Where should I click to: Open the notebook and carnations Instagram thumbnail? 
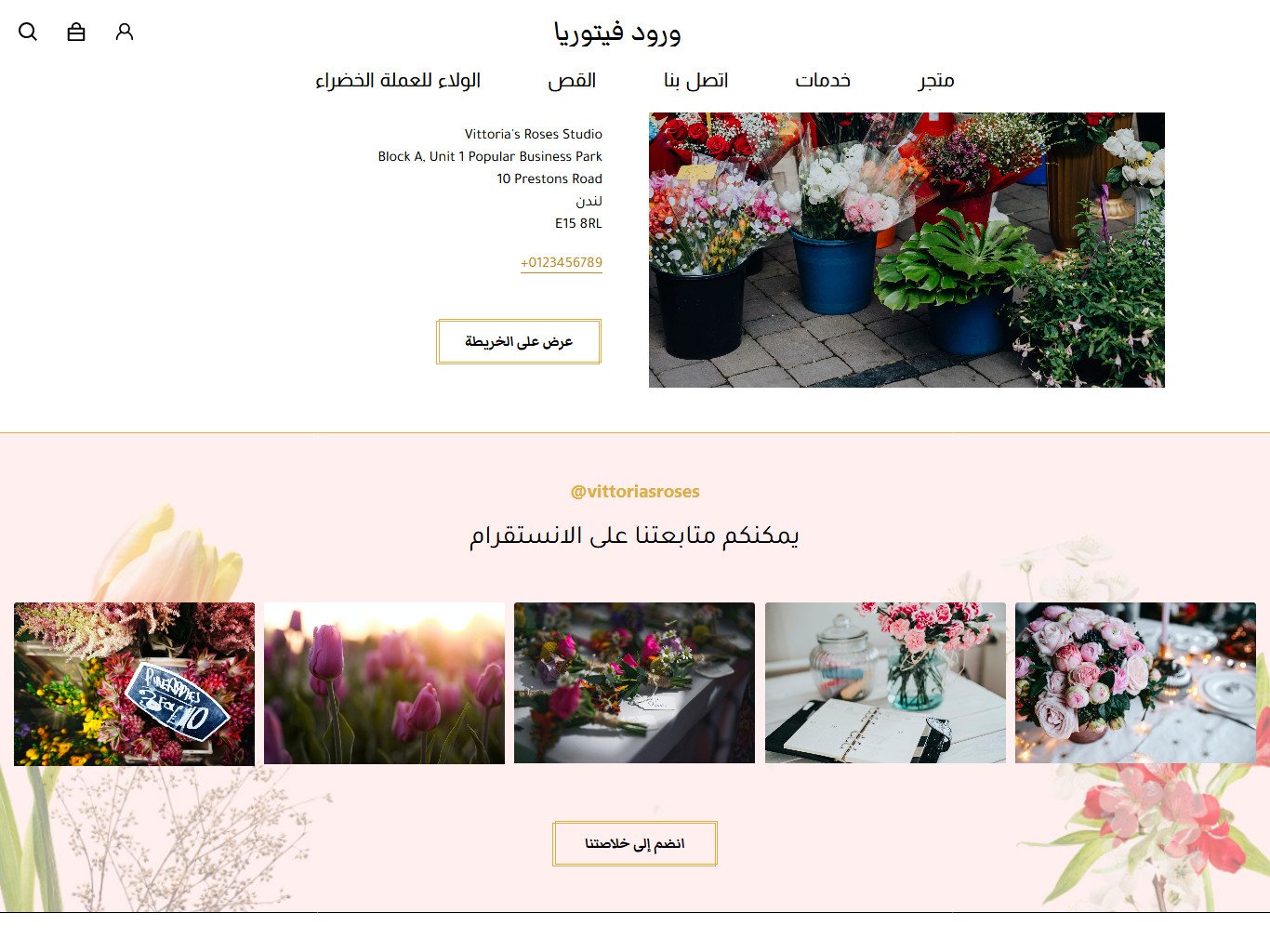point(885,683)
